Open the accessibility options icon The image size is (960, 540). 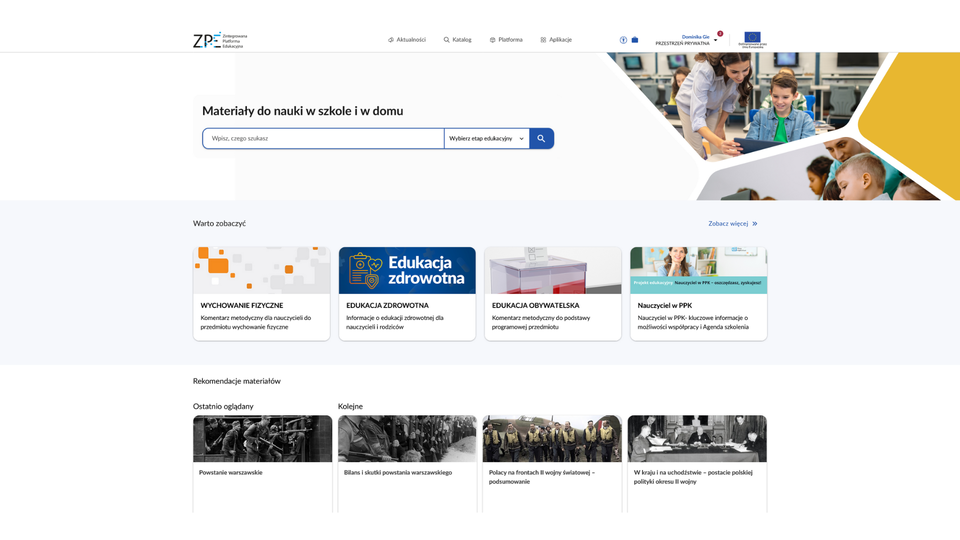coord(623,40)
